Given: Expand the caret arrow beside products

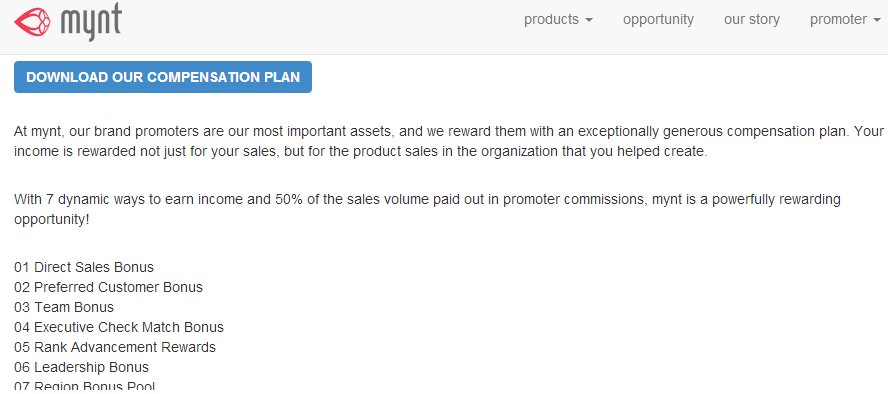Looking at the screenshot, I should 589,20.
